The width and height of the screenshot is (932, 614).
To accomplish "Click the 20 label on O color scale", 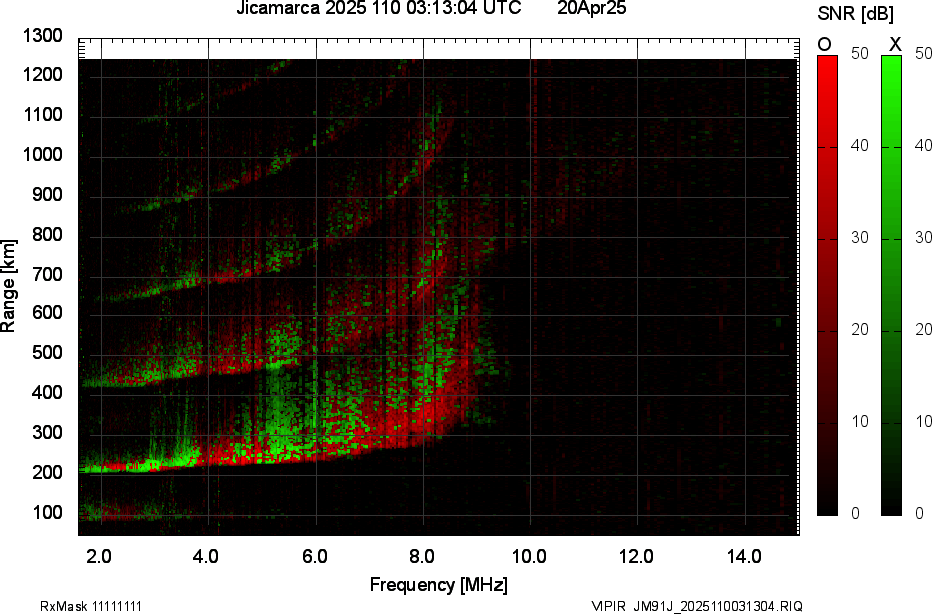I will 859,330.
